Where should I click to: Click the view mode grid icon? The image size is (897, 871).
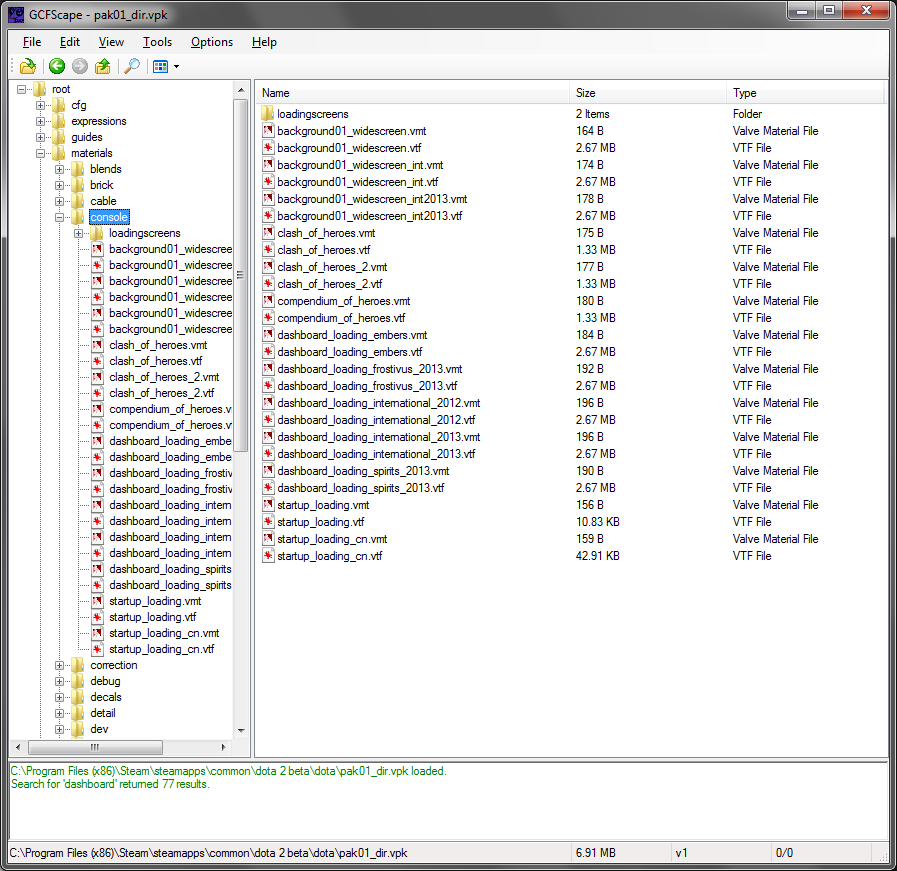point(161,66)
